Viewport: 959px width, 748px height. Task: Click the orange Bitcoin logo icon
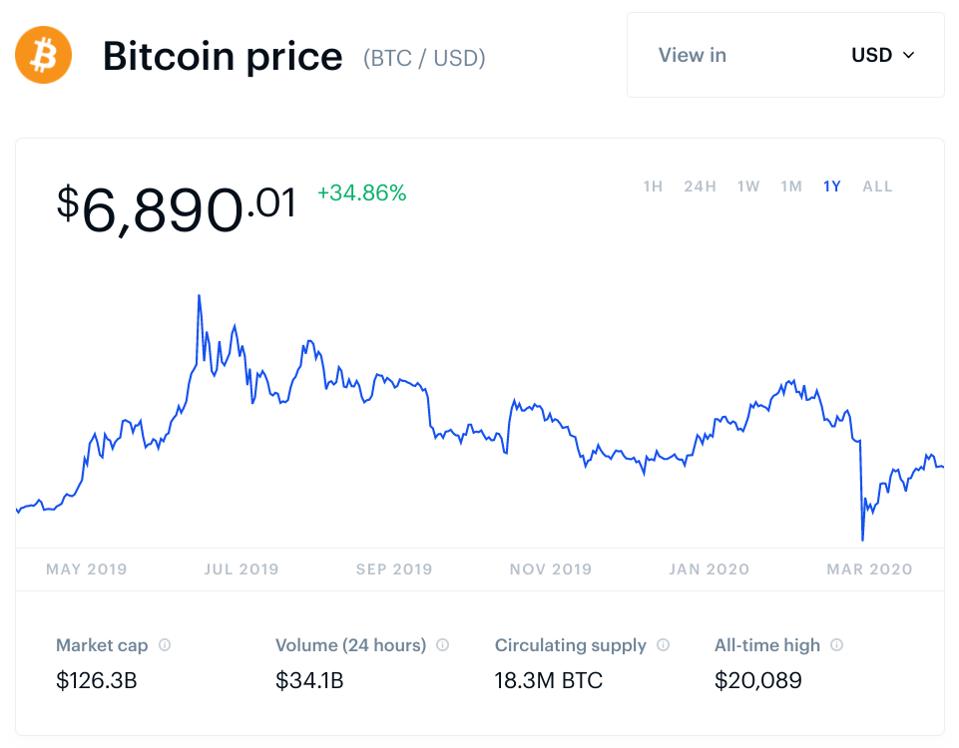[43, 55]
